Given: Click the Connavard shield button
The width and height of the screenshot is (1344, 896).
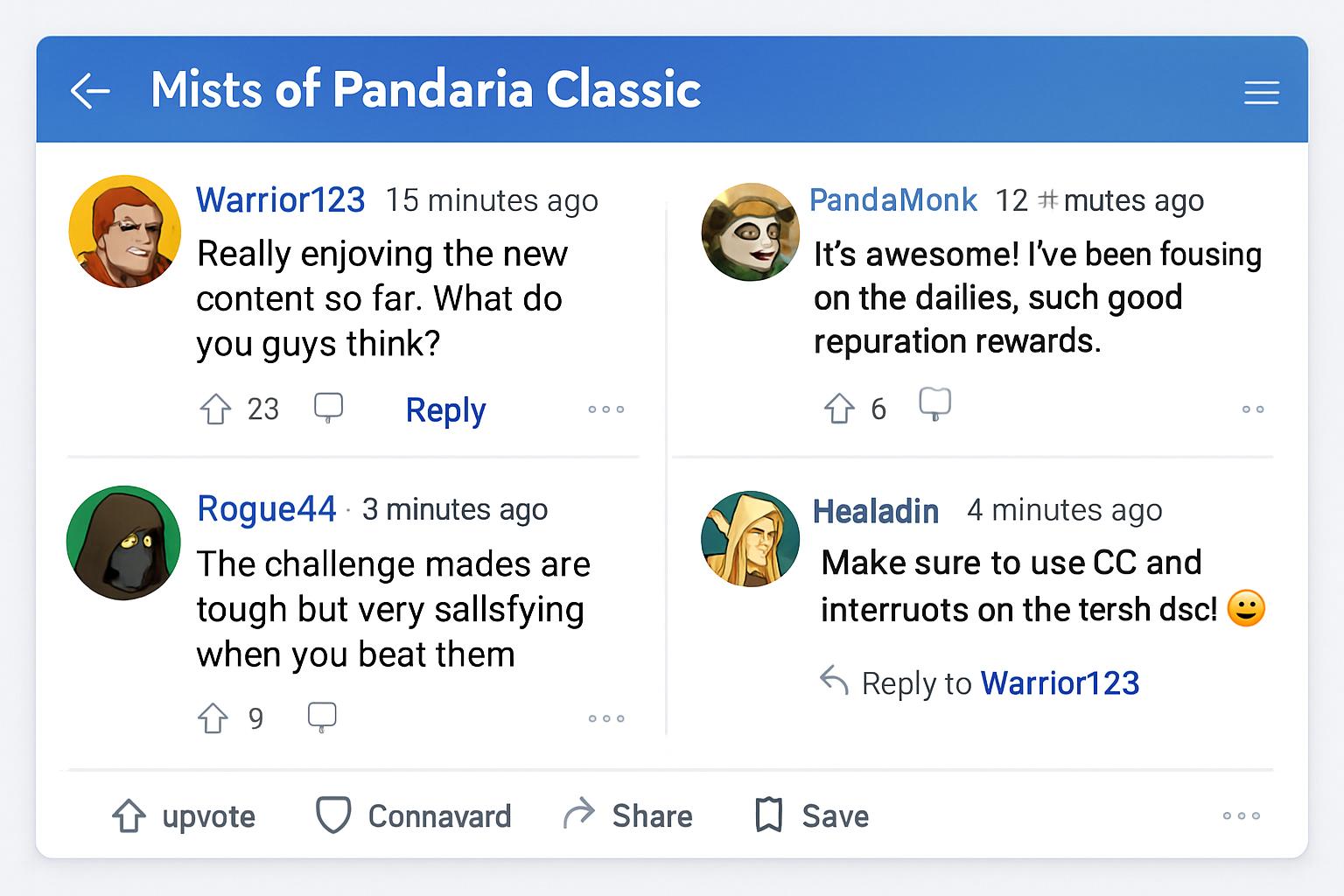Looking at the screenshot, I should tap(413, 815).
